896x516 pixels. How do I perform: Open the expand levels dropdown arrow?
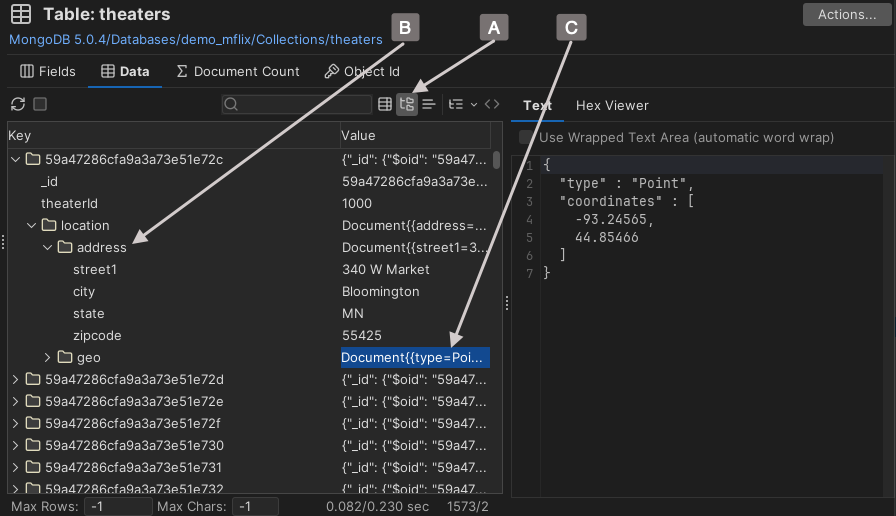pos(473,104)
